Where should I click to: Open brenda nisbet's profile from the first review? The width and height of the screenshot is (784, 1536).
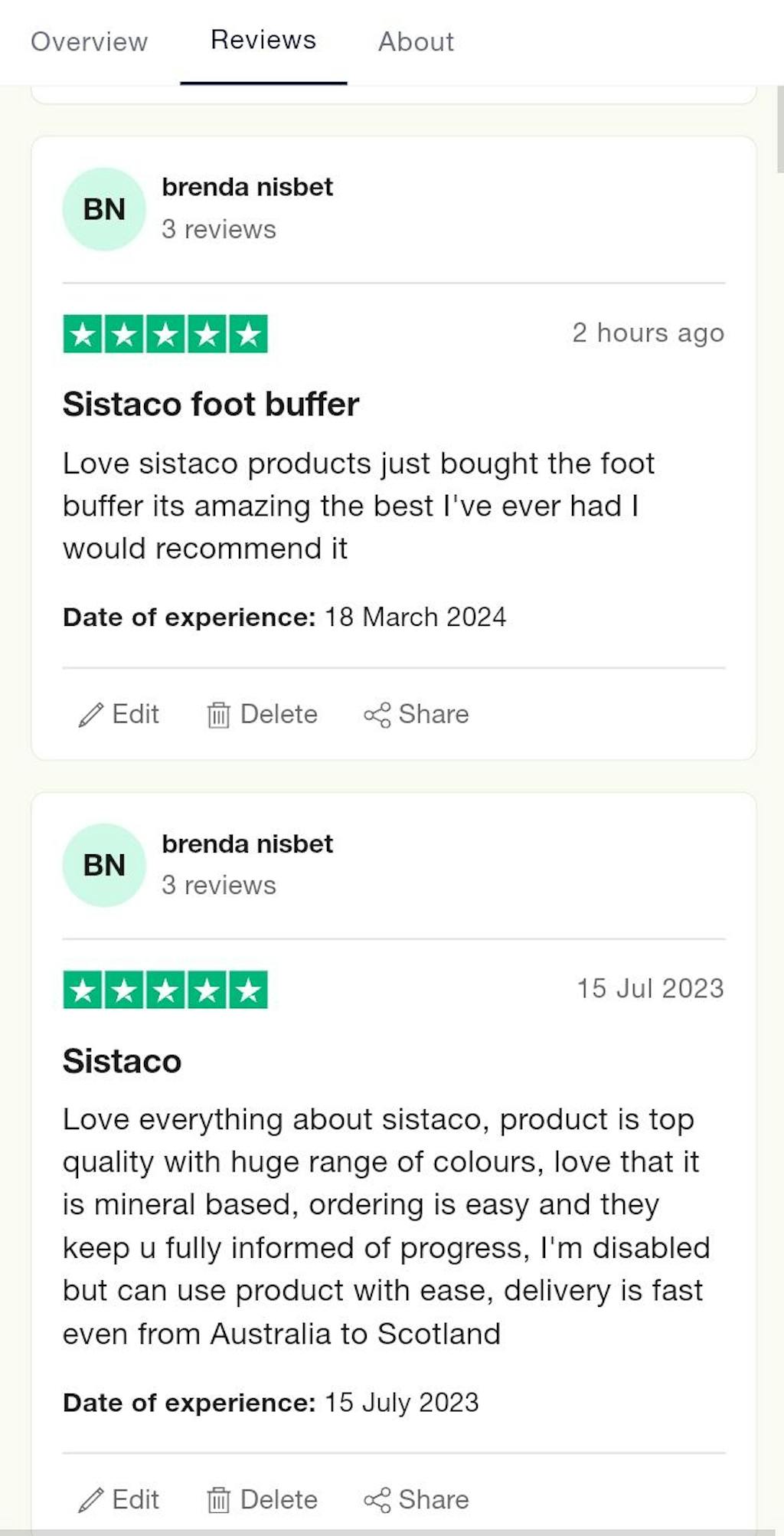click(x=247, y=187)
